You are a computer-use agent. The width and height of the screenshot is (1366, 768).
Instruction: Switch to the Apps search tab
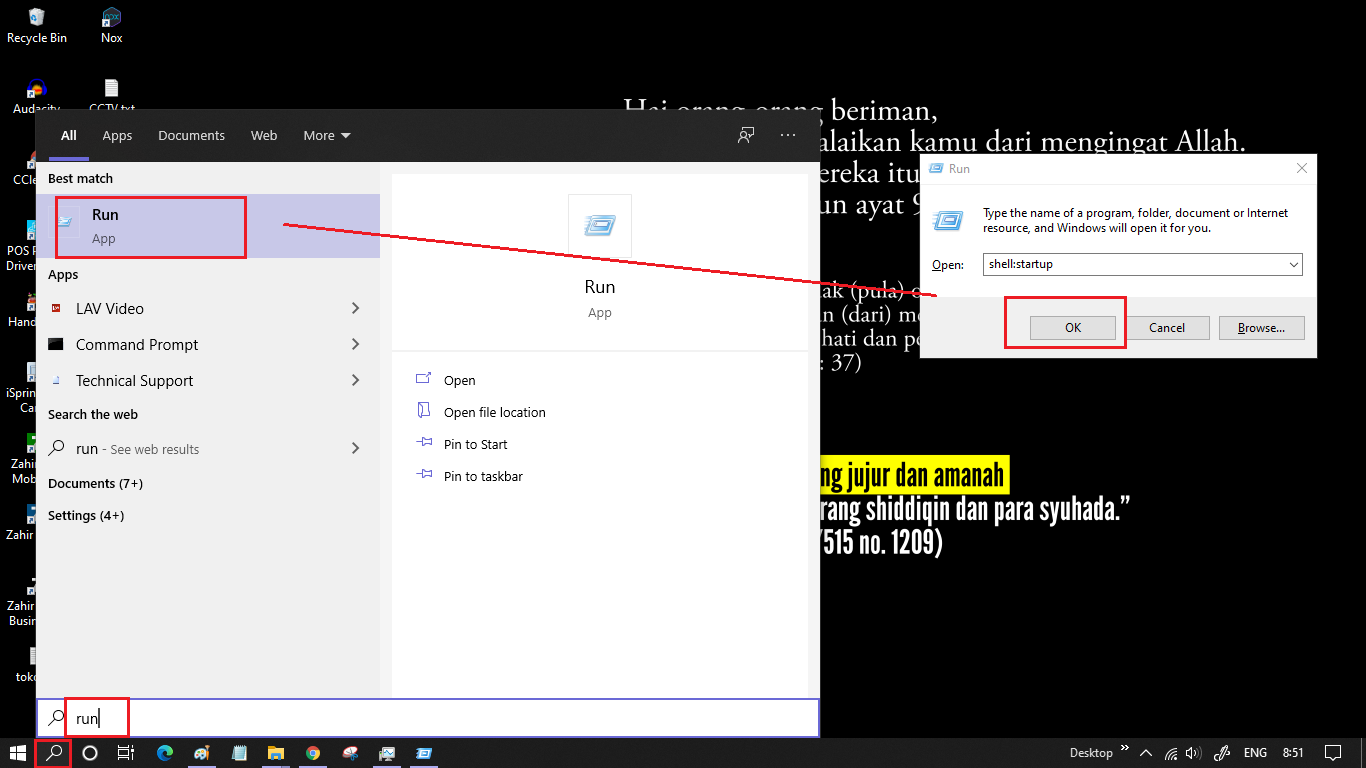(x=117, y=135)
